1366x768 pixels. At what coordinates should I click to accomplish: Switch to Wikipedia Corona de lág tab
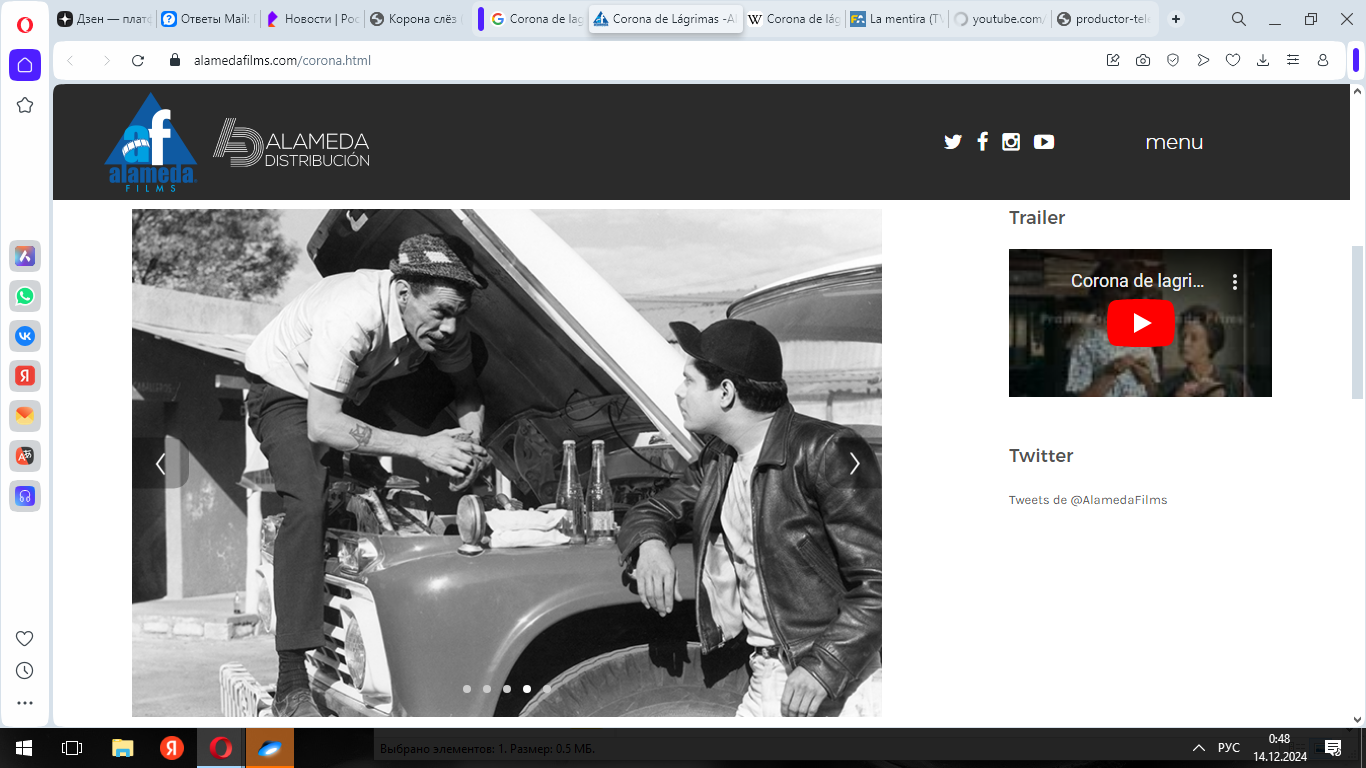click(x=794, y=19)
